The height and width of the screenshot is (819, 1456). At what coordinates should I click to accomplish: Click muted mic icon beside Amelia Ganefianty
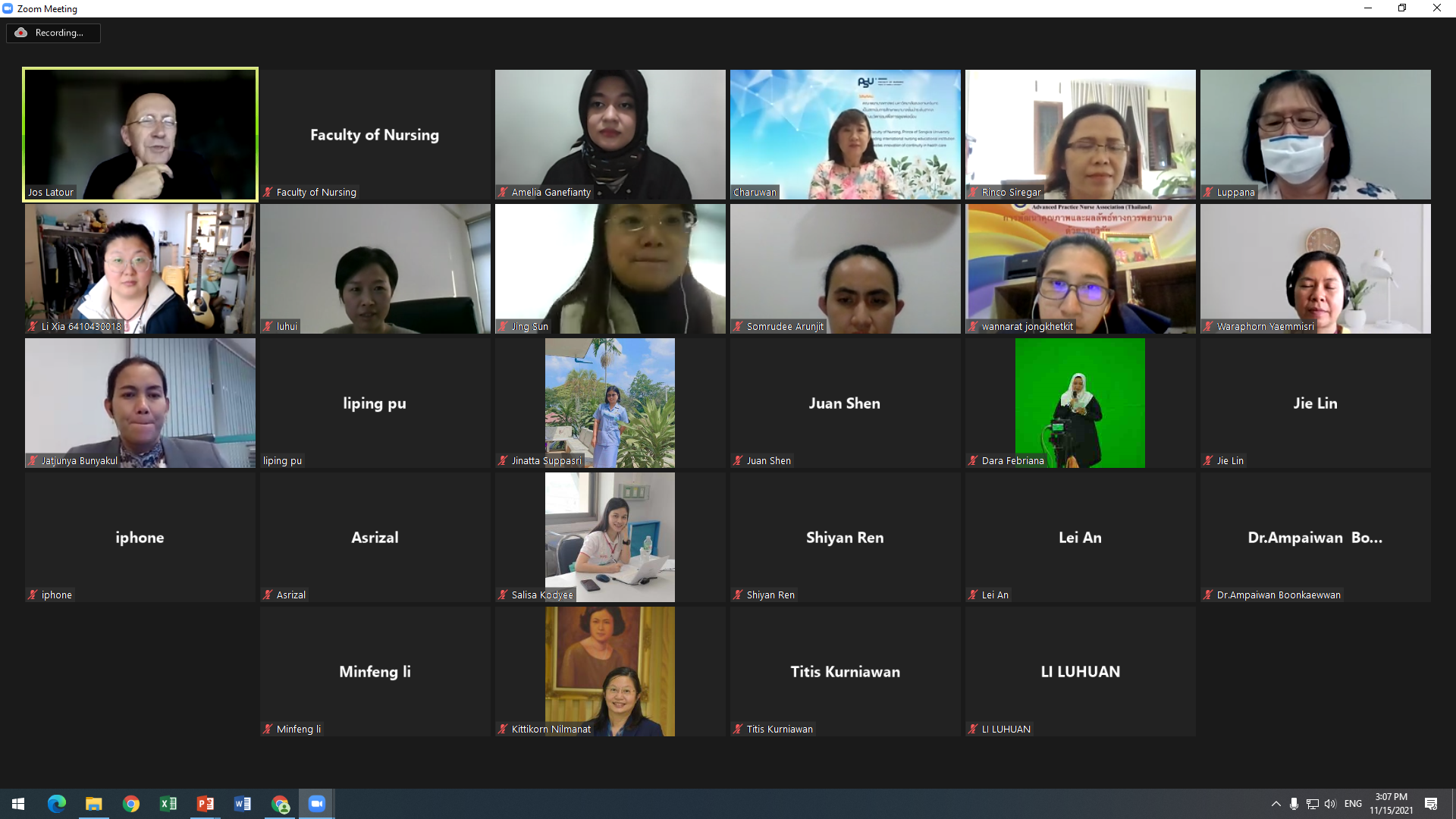pos(503,193)
